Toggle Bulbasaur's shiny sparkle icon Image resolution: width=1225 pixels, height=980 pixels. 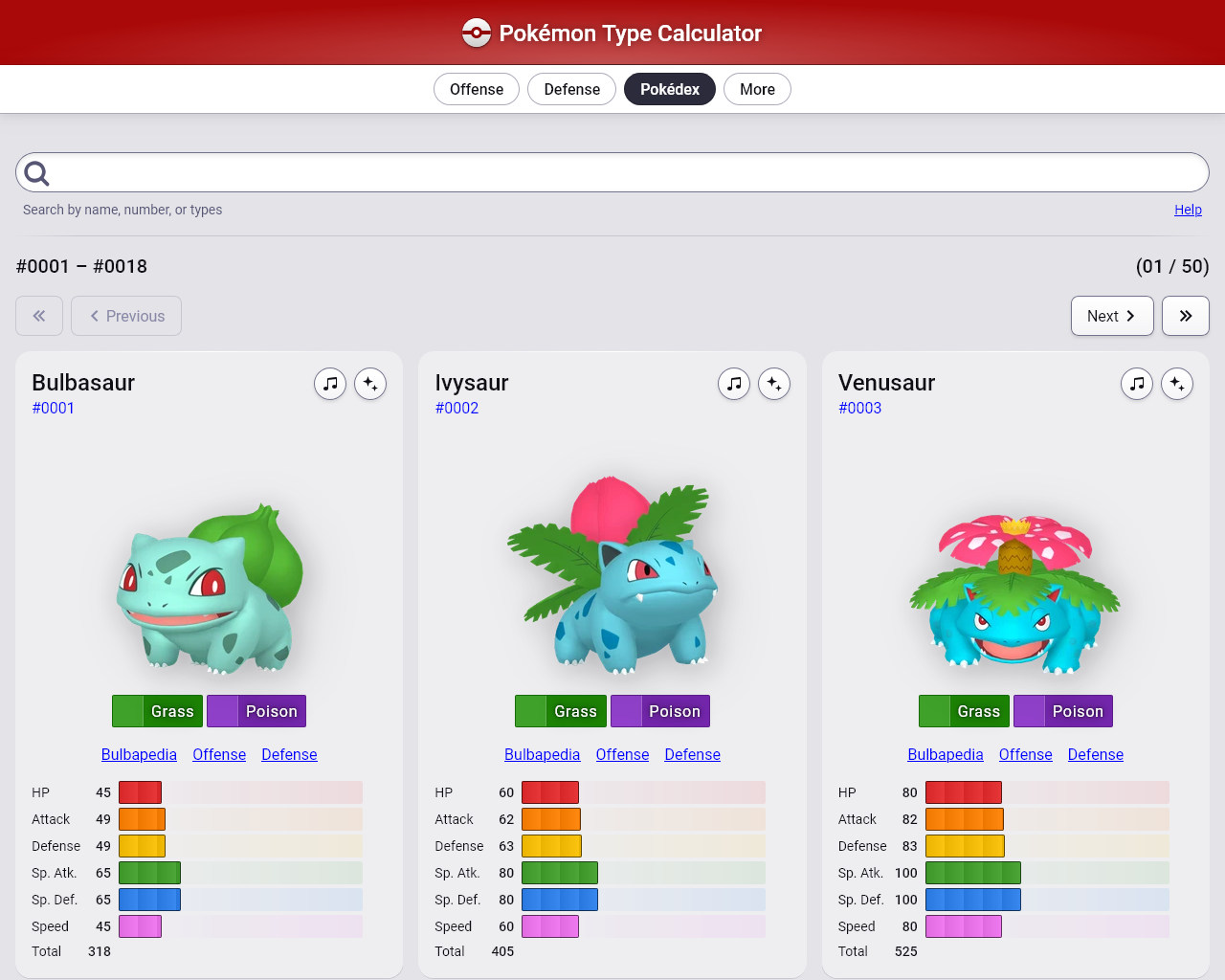(x=370, y=384)
